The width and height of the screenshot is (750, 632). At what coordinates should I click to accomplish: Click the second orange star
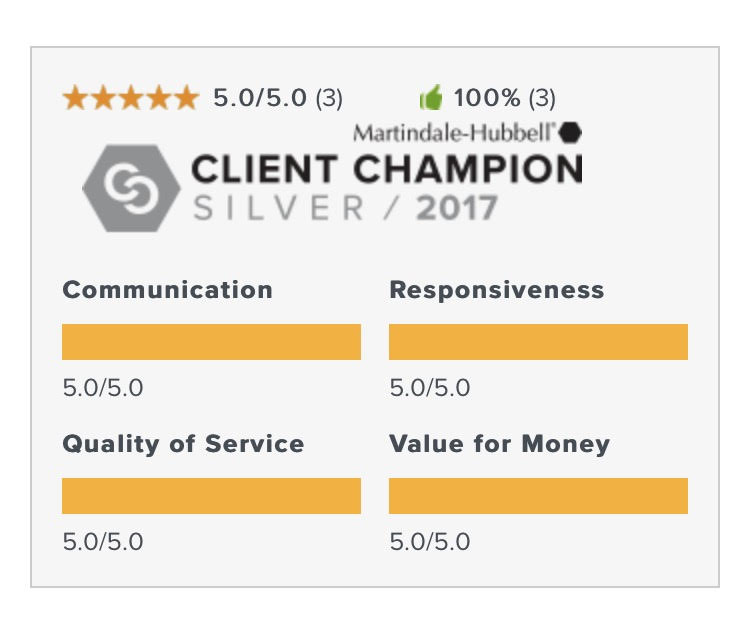[103, 98]
